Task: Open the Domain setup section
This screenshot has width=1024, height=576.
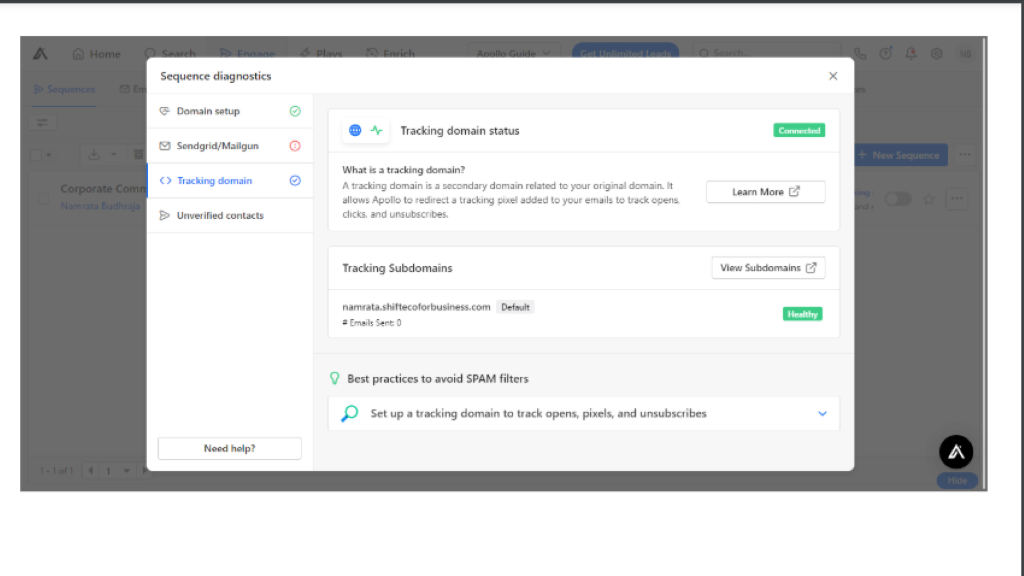Action: pos(230,111)
